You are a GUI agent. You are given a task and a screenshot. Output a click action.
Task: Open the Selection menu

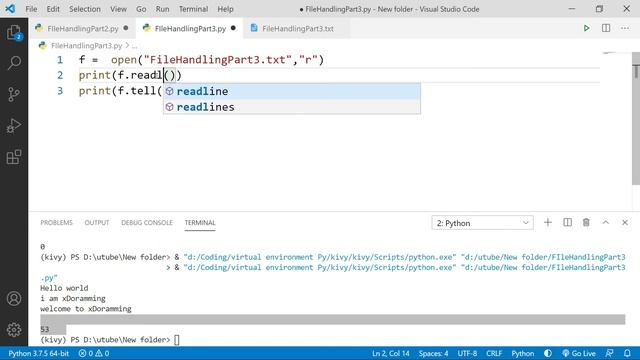tap(84, 9)
